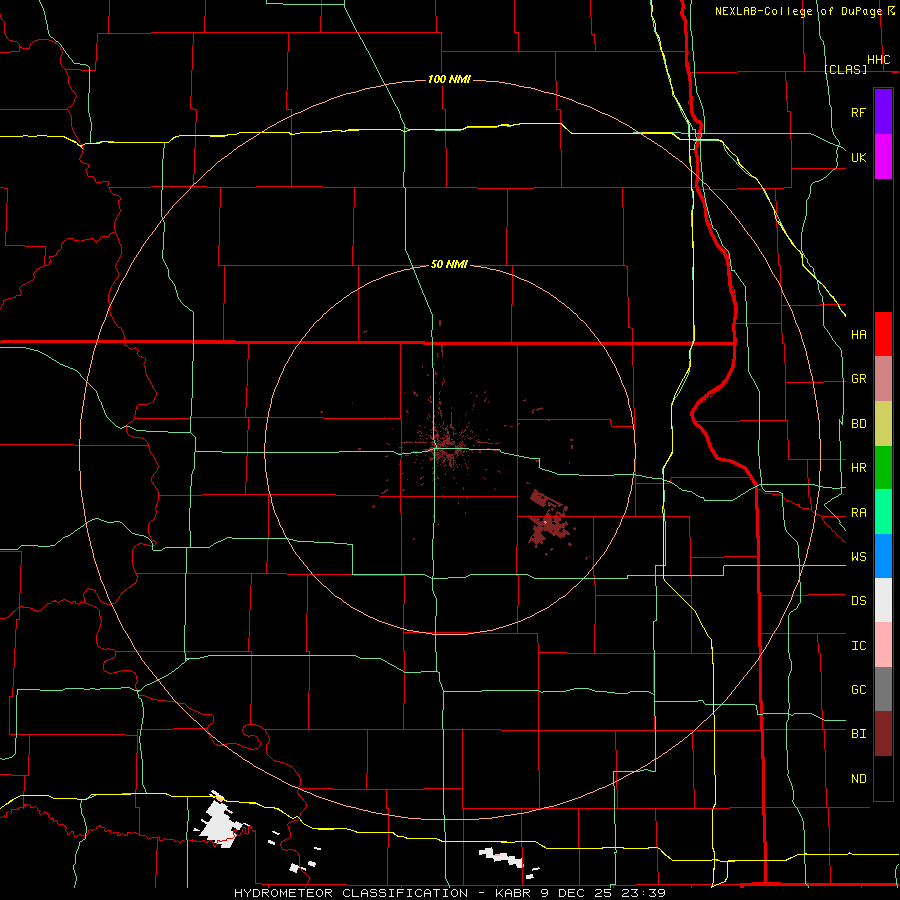Click the DS legend label
Image resolution: width=900 pixels, height=900 pixels.
click(858, 601)
